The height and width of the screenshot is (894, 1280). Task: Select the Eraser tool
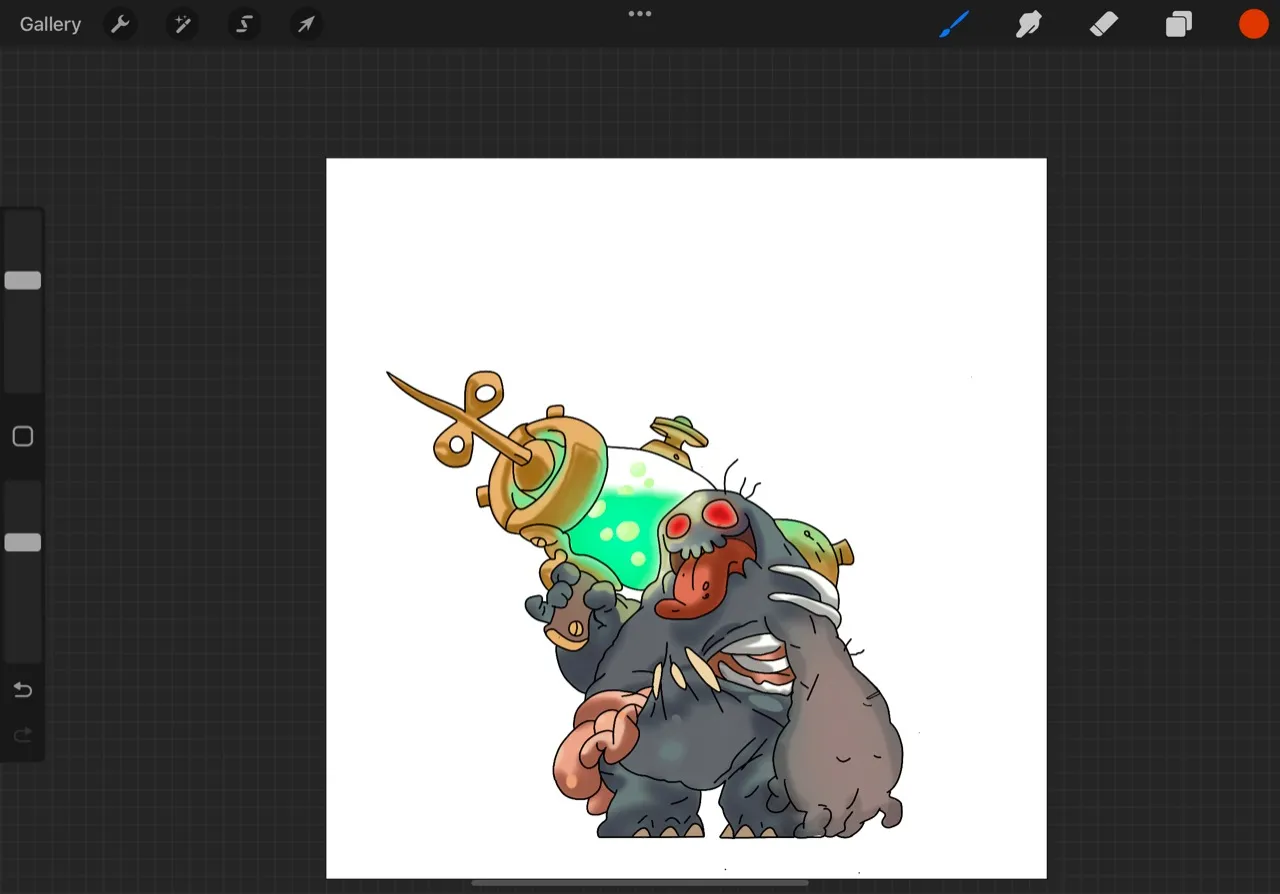pos(1104,24)
